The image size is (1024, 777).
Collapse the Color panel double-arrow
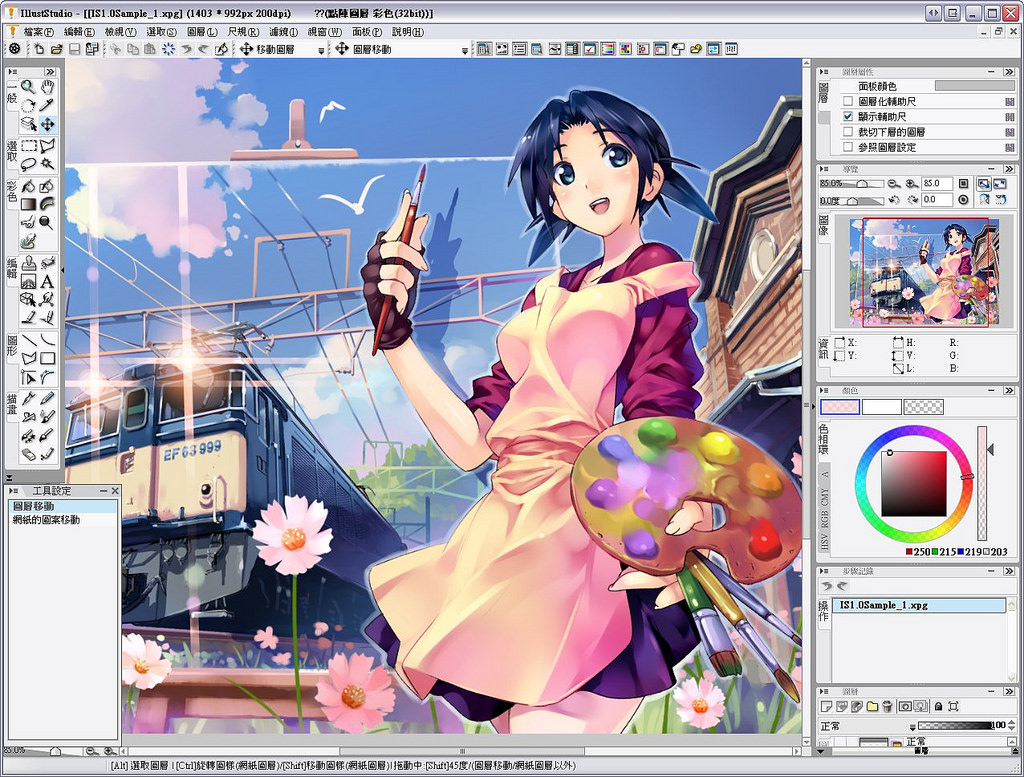pos(1010,390)
